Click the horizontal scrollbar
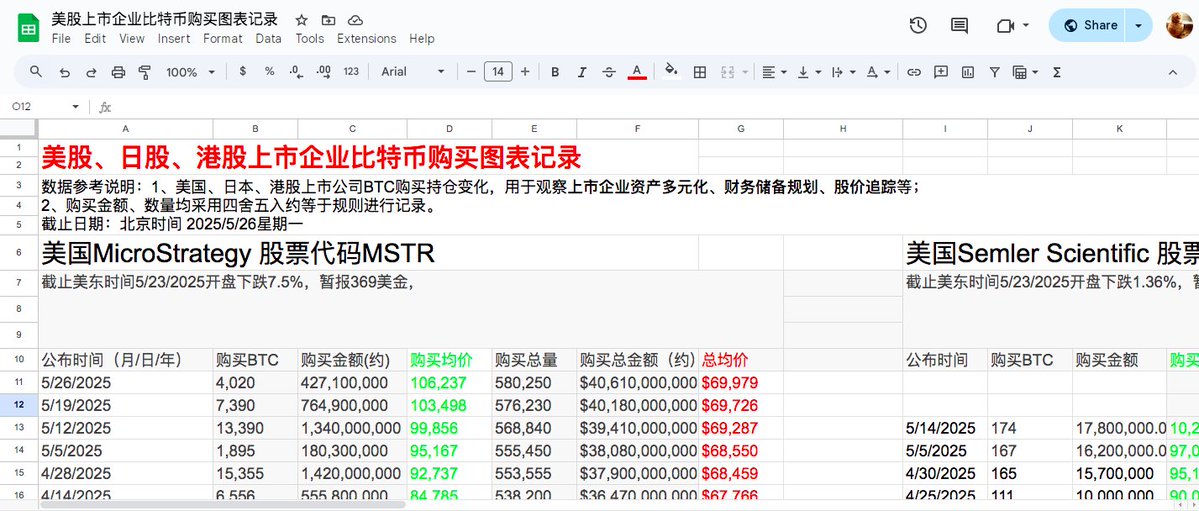The height and width of the screenshot is (511, 1199). (x=222, y=505)
